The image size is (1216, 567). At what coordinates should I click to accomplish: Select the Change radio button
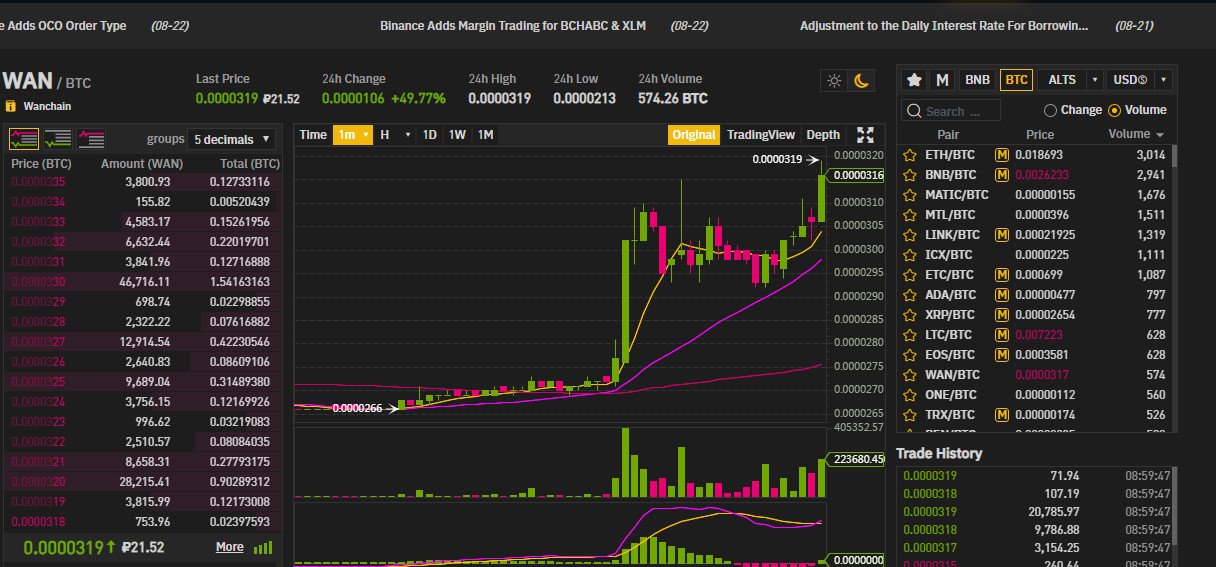tap(1050, 110)
